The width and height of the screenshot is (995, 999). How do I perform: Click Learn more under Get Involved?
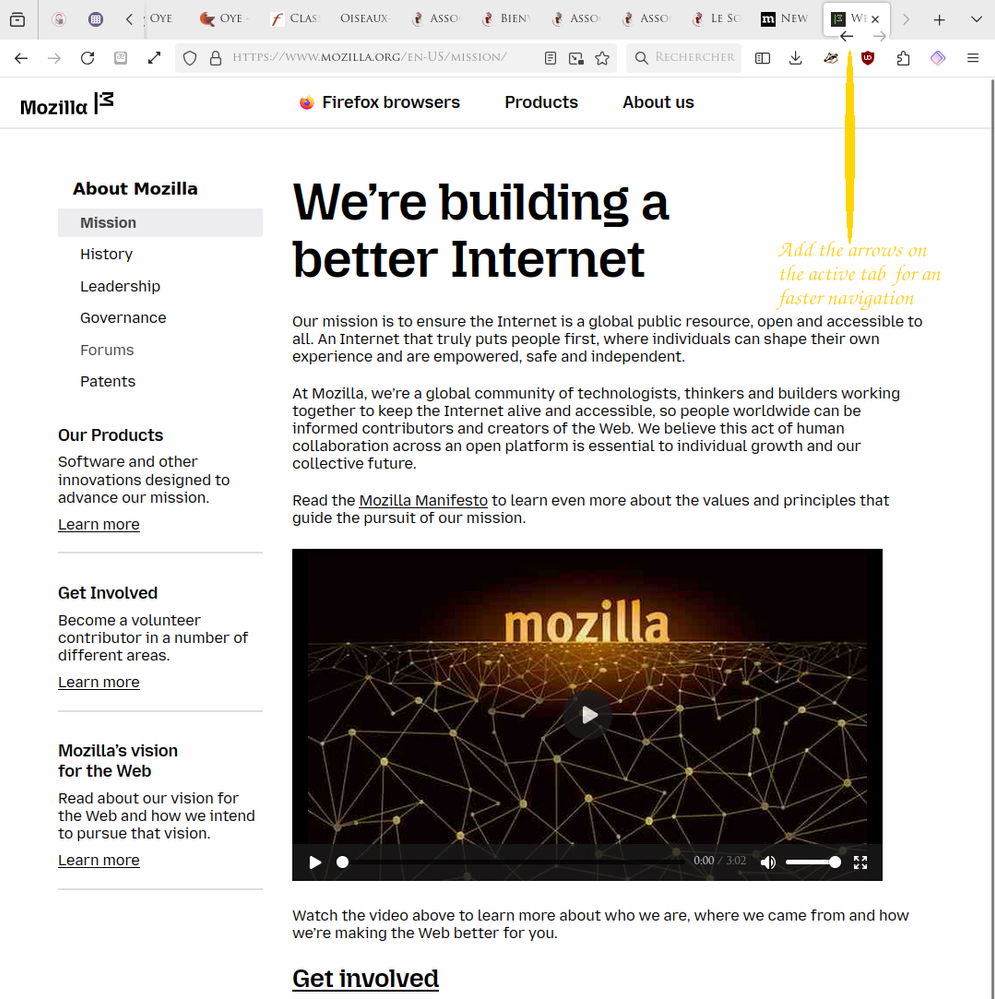click(x=98, y=682)
